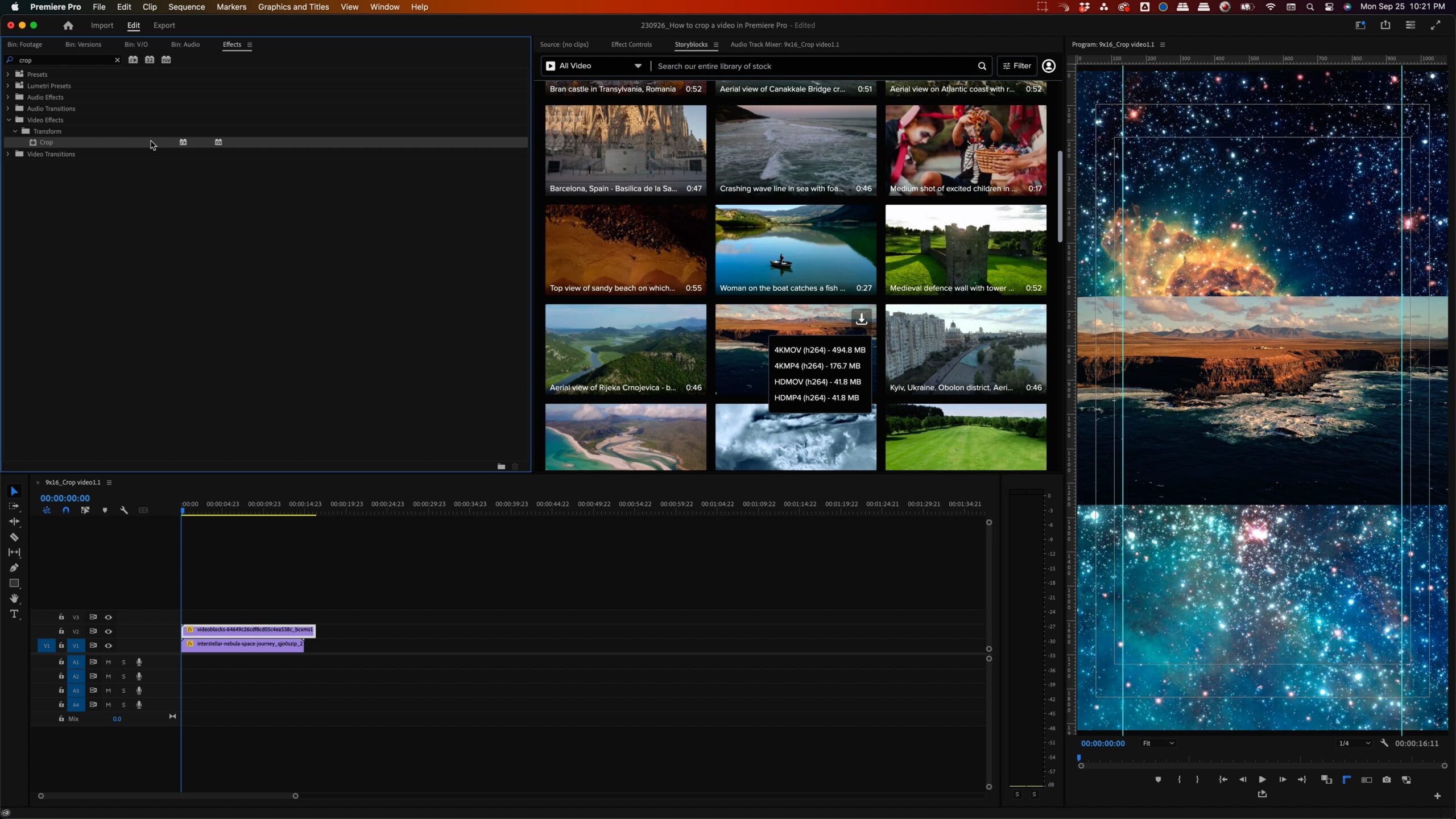Select the Hand tool in toolbar

[14, 598]
